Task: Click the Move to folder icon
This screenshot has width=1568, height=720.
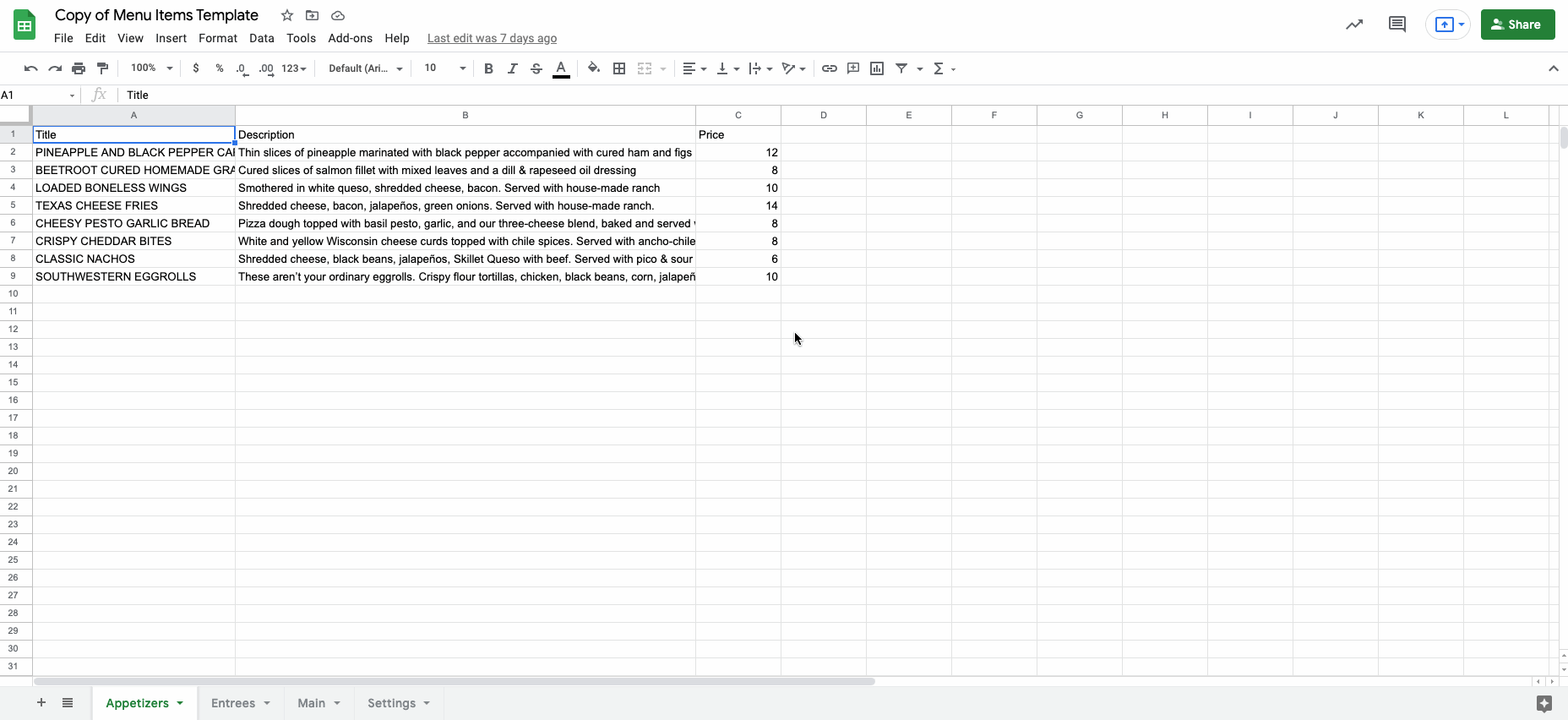Action: [313, 15]
